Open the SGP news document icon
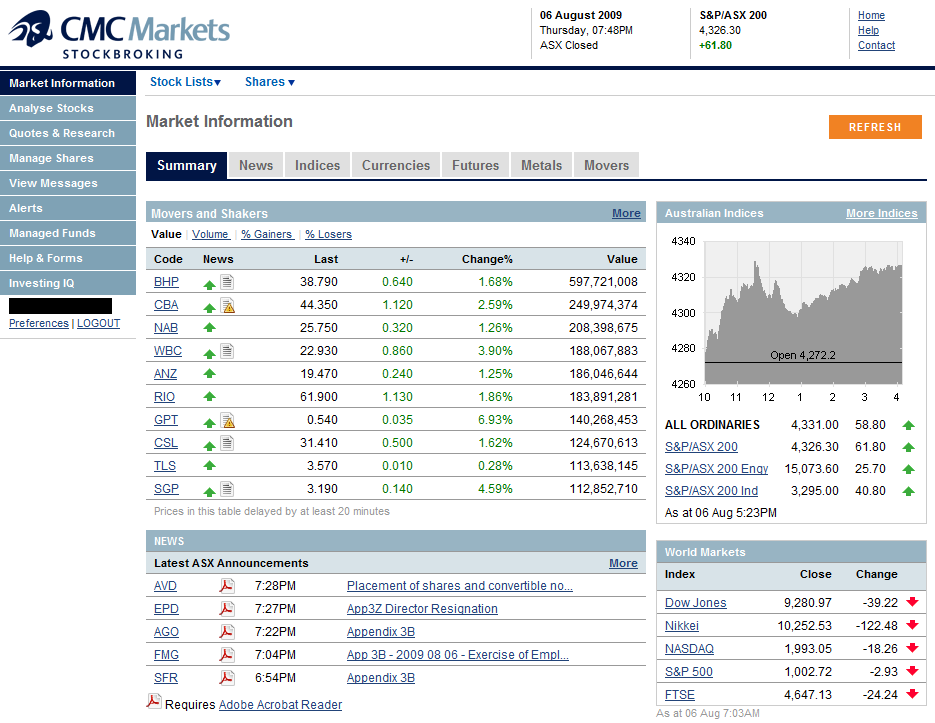This screenshot has width=935, height=723. click(x=227, y=489)
